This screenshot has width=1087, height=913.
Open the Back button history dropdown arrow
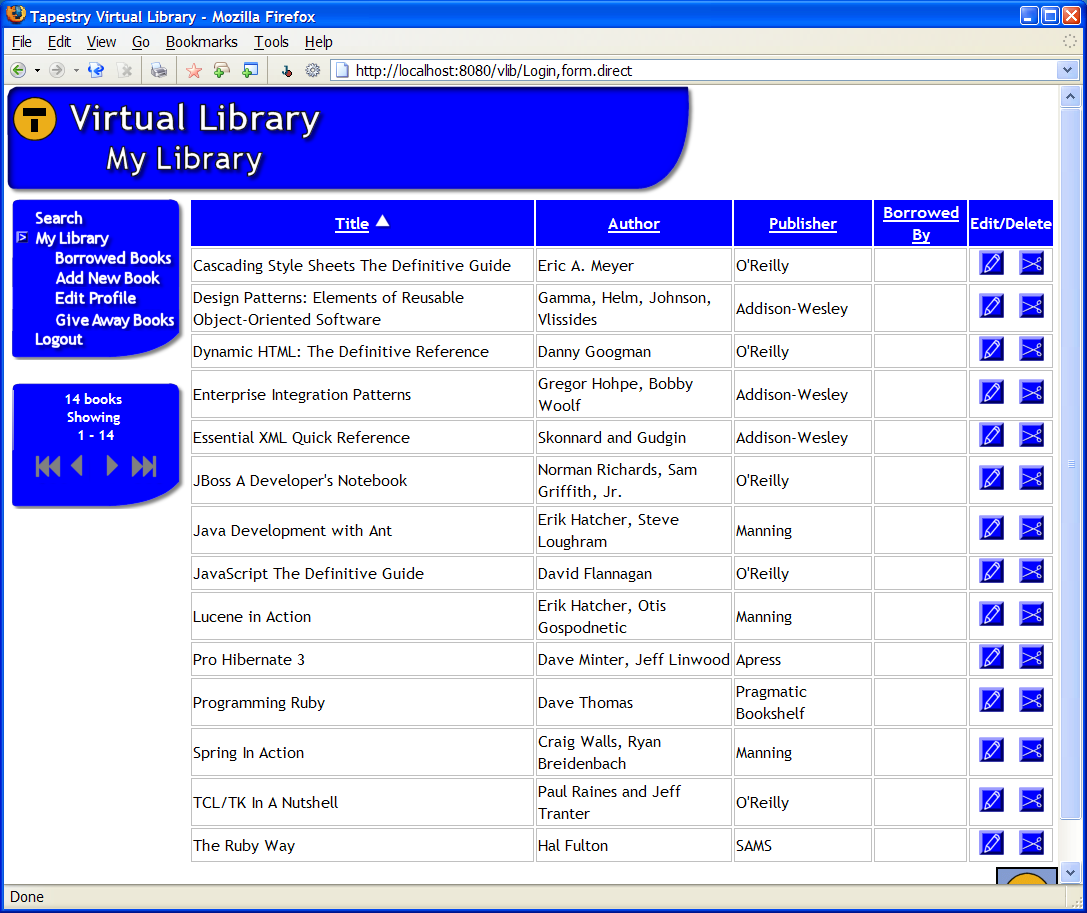click(x=38, y=70)
